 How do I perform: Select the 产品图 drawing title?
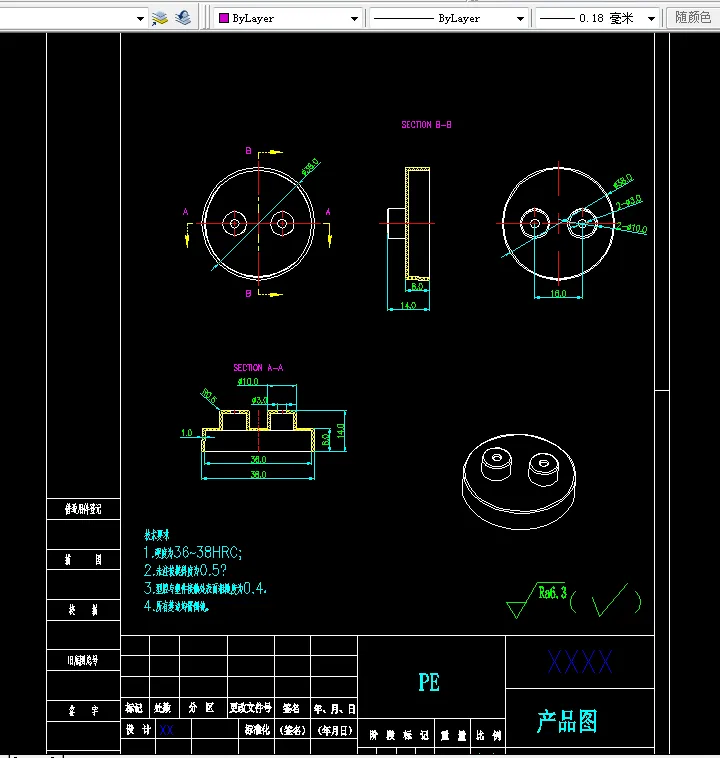[567, 721]
